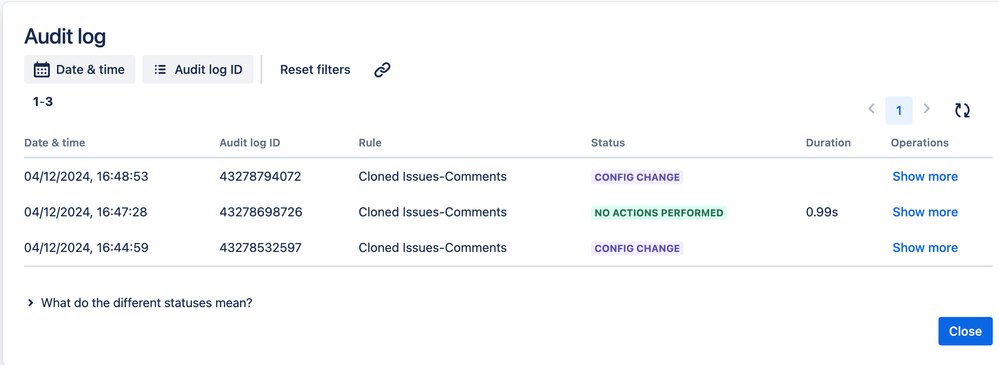
Task: Click the Status column header
Action: point(608,143)
